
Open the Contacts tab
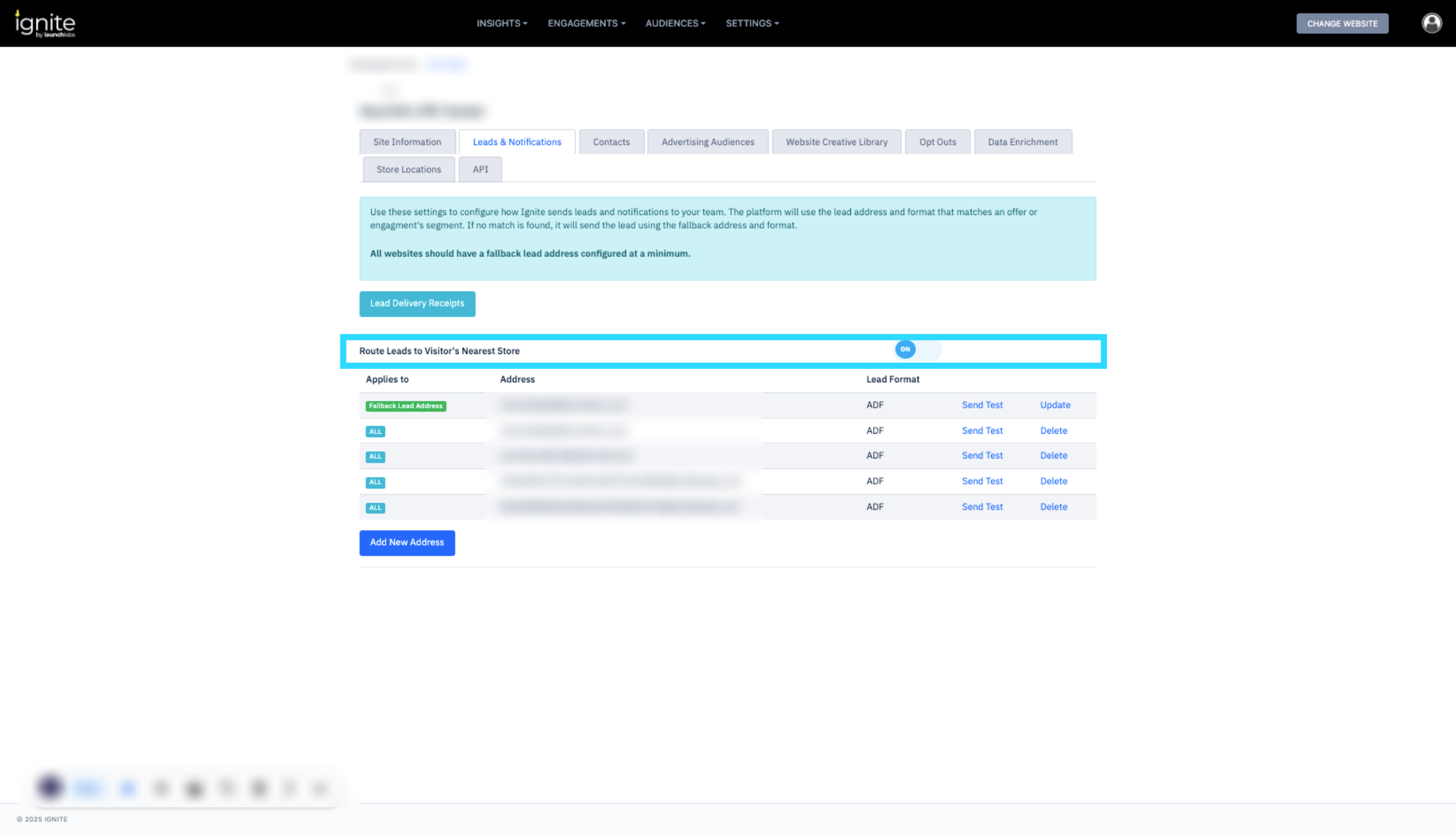611,142
